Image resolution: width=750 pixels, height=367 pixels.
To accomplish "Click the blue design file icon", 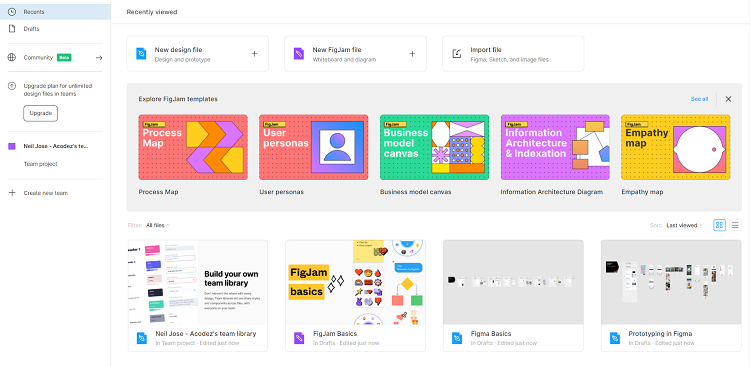I will coord(141,54).
